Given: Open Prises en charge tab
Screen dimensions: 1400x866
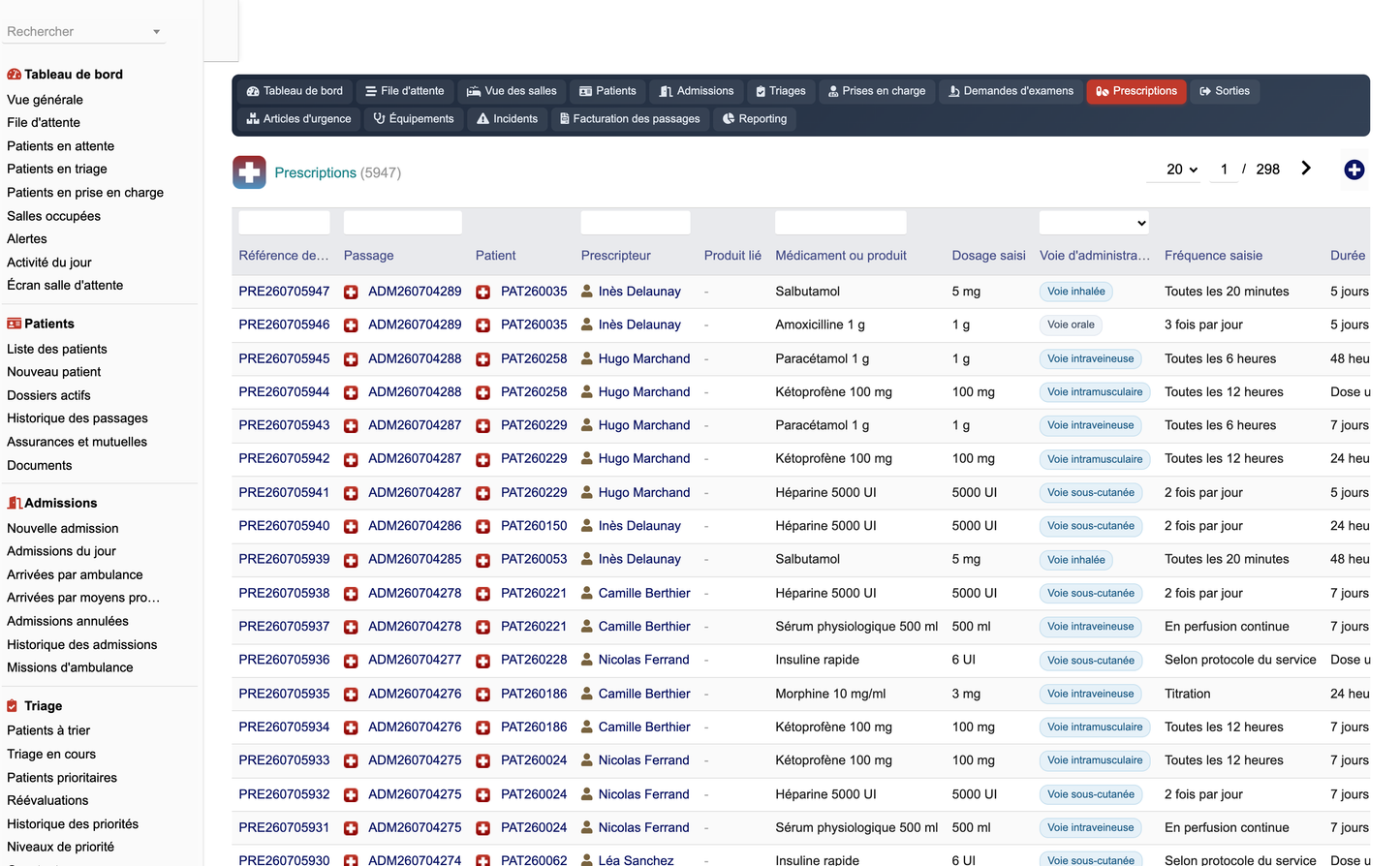Looking at the screenshot, I should pyautogui.click(x=876, y=91).
